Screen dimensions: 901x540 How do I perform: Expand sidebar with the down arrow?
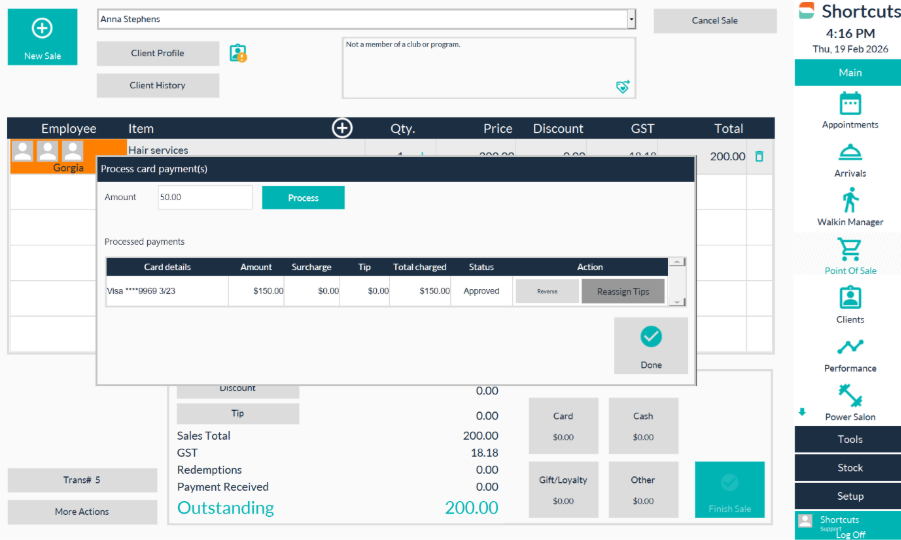coord(801,412)
